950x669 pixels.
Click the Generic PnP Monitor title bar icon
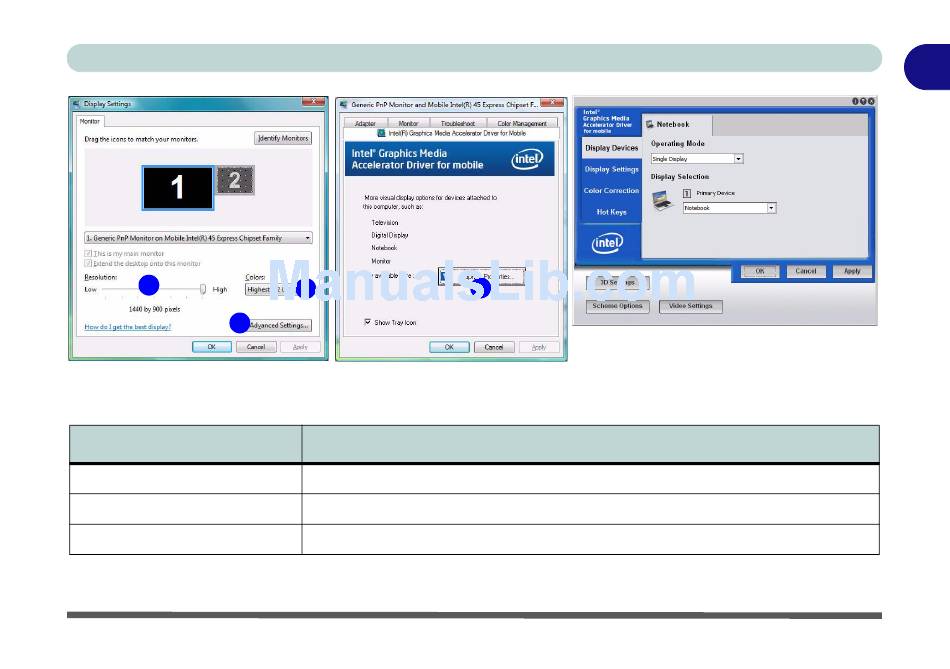344,105
